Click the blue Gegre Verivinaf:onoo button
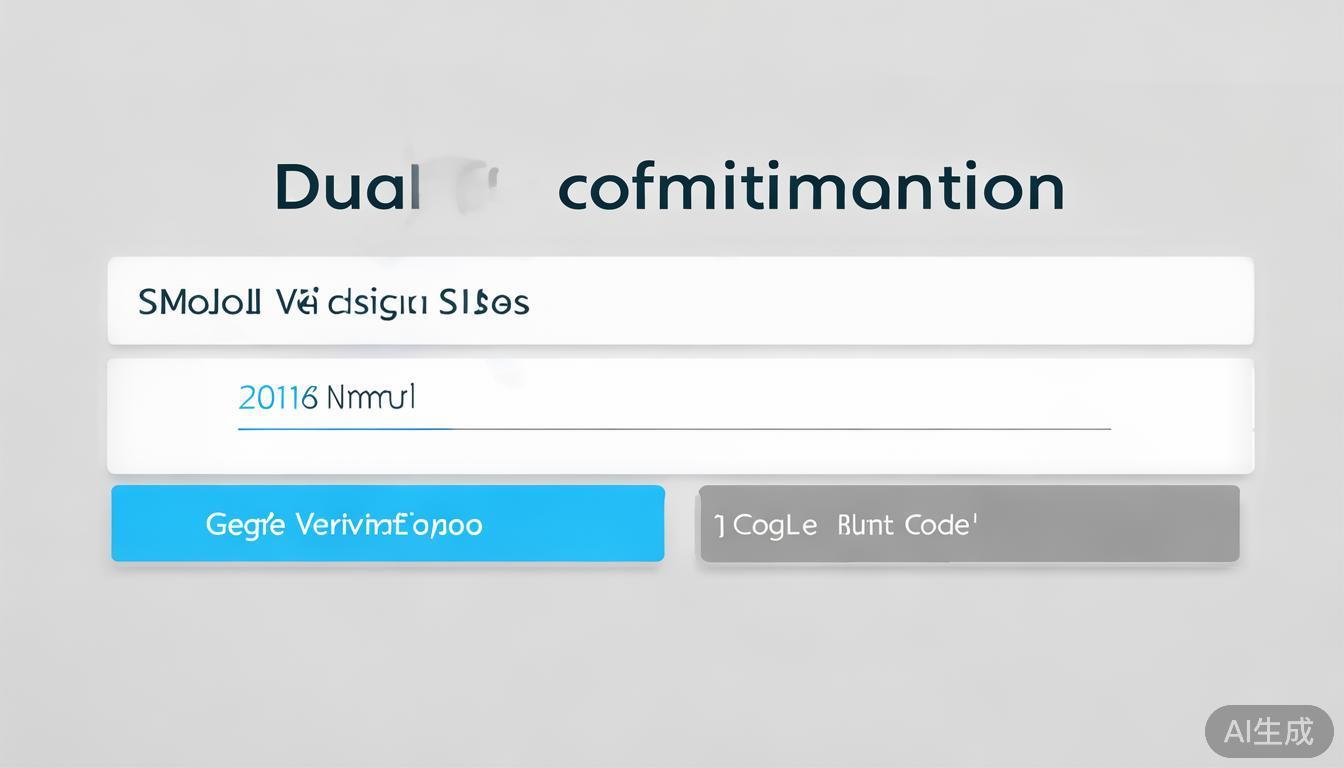 pyautogui.click(x=387, y=523)
